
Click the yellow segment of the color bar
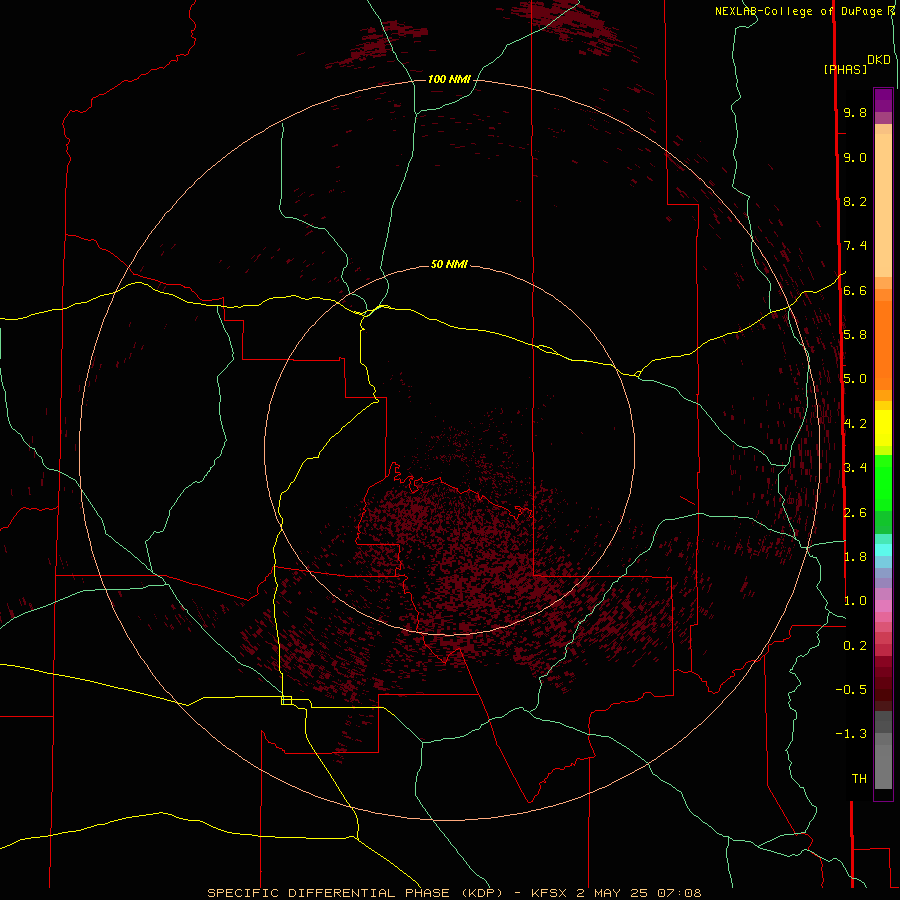(x=883, y=428)
